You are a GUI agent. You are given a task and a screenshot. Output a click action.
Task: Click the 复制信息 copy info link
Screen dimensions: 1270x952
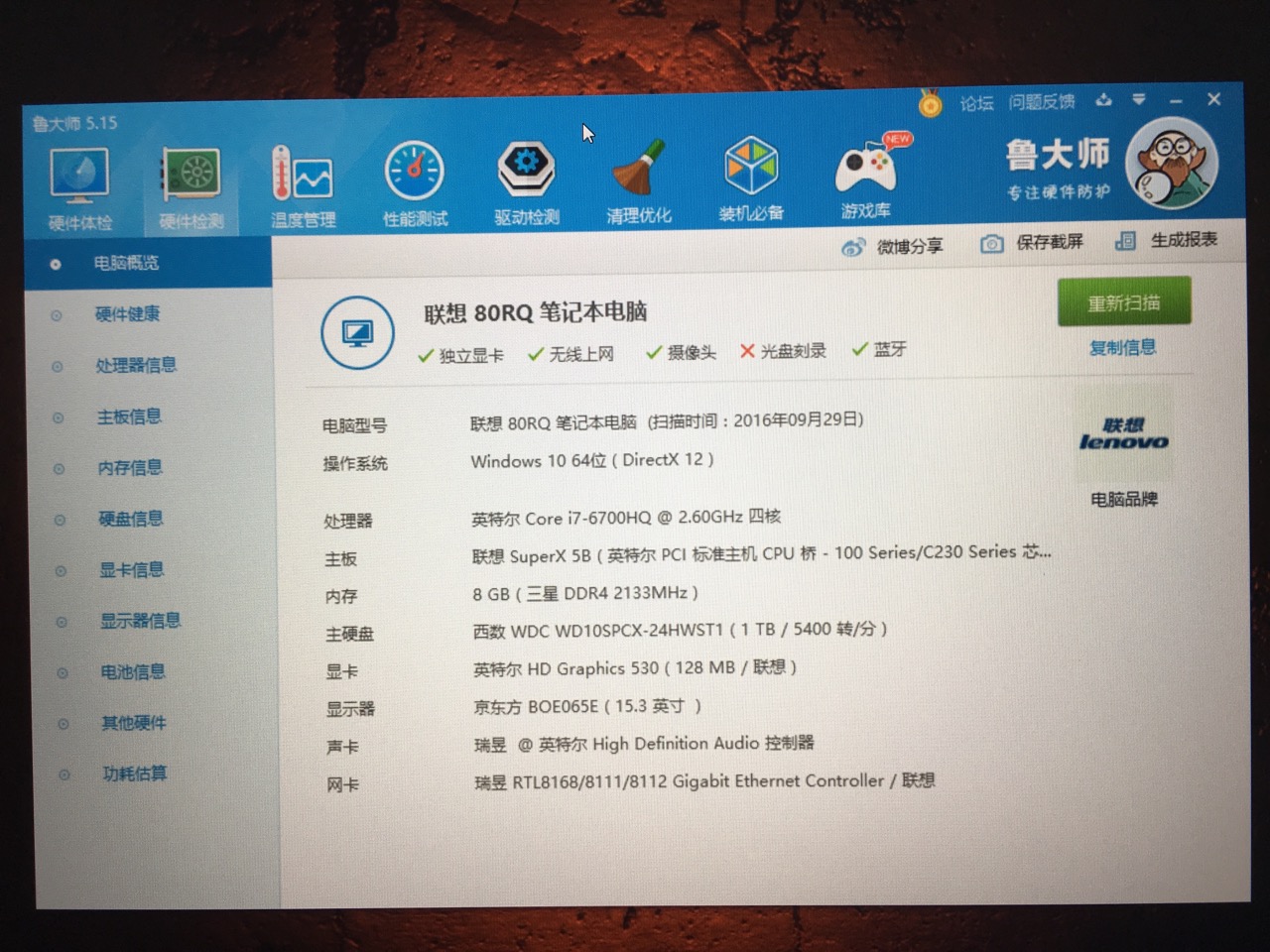[x=1123, y=348]
